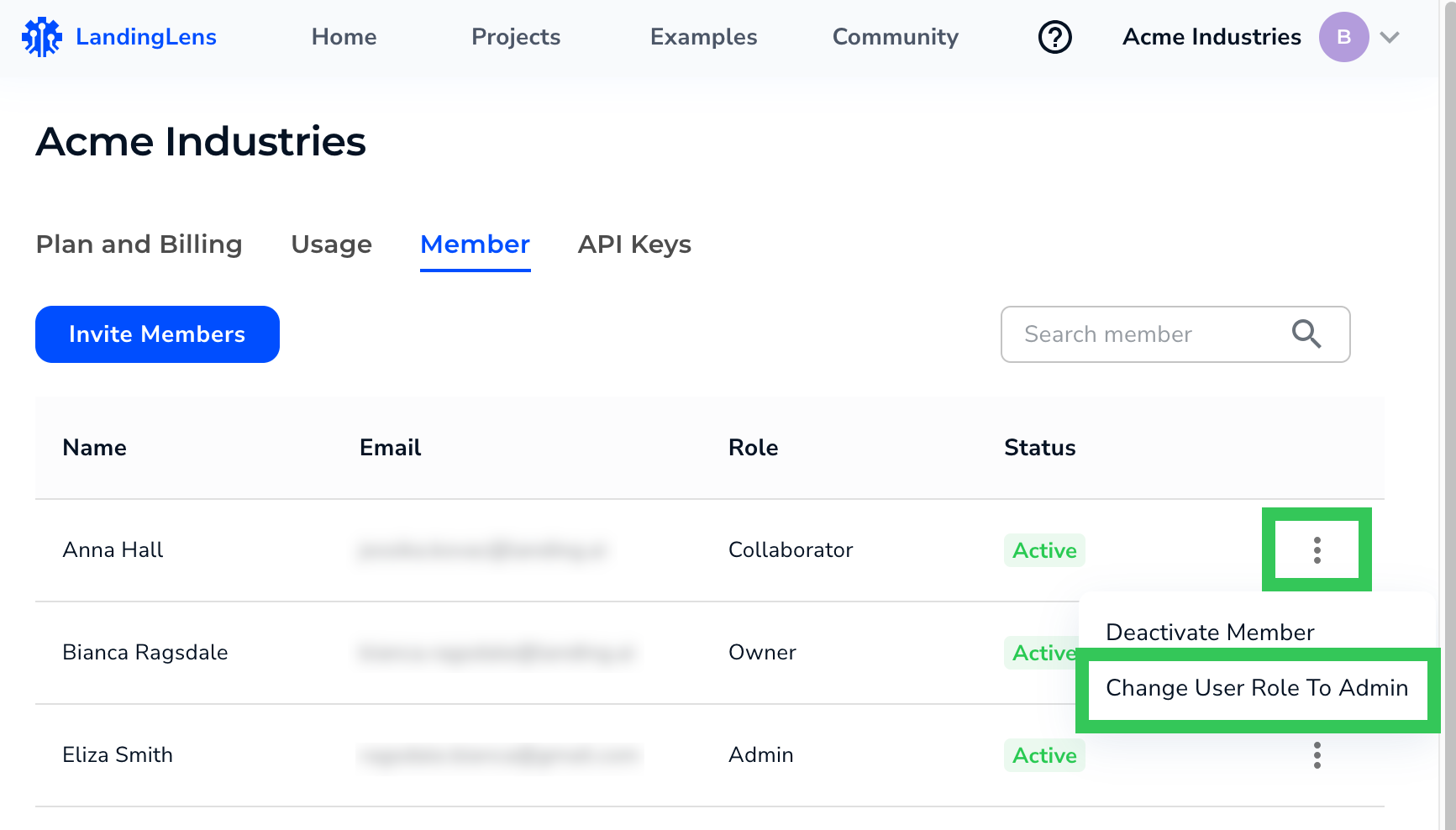Viewport: 1456px width, 830px height.
Task: Go to the API Keys tab
Action: [x=634, y=244]
